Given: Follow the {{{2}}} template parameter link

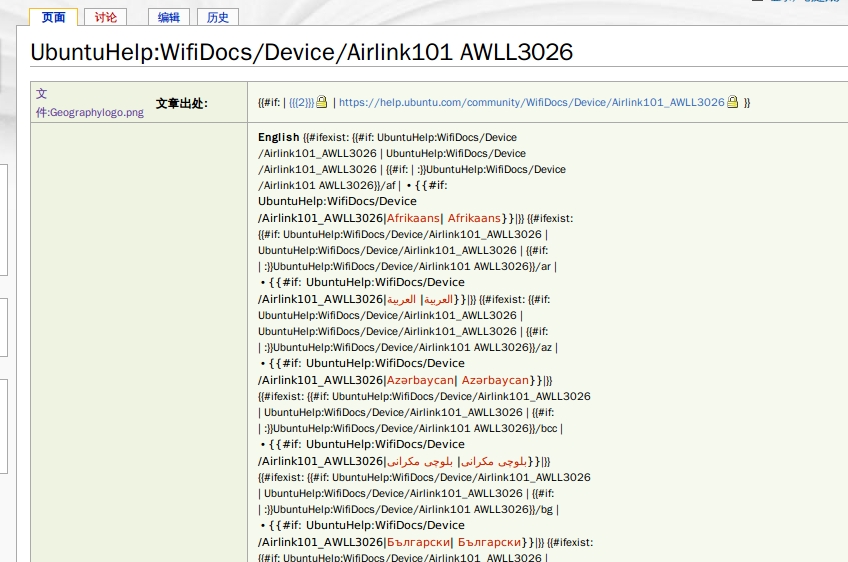Looking at the screenshot, I should coord(301,102).
